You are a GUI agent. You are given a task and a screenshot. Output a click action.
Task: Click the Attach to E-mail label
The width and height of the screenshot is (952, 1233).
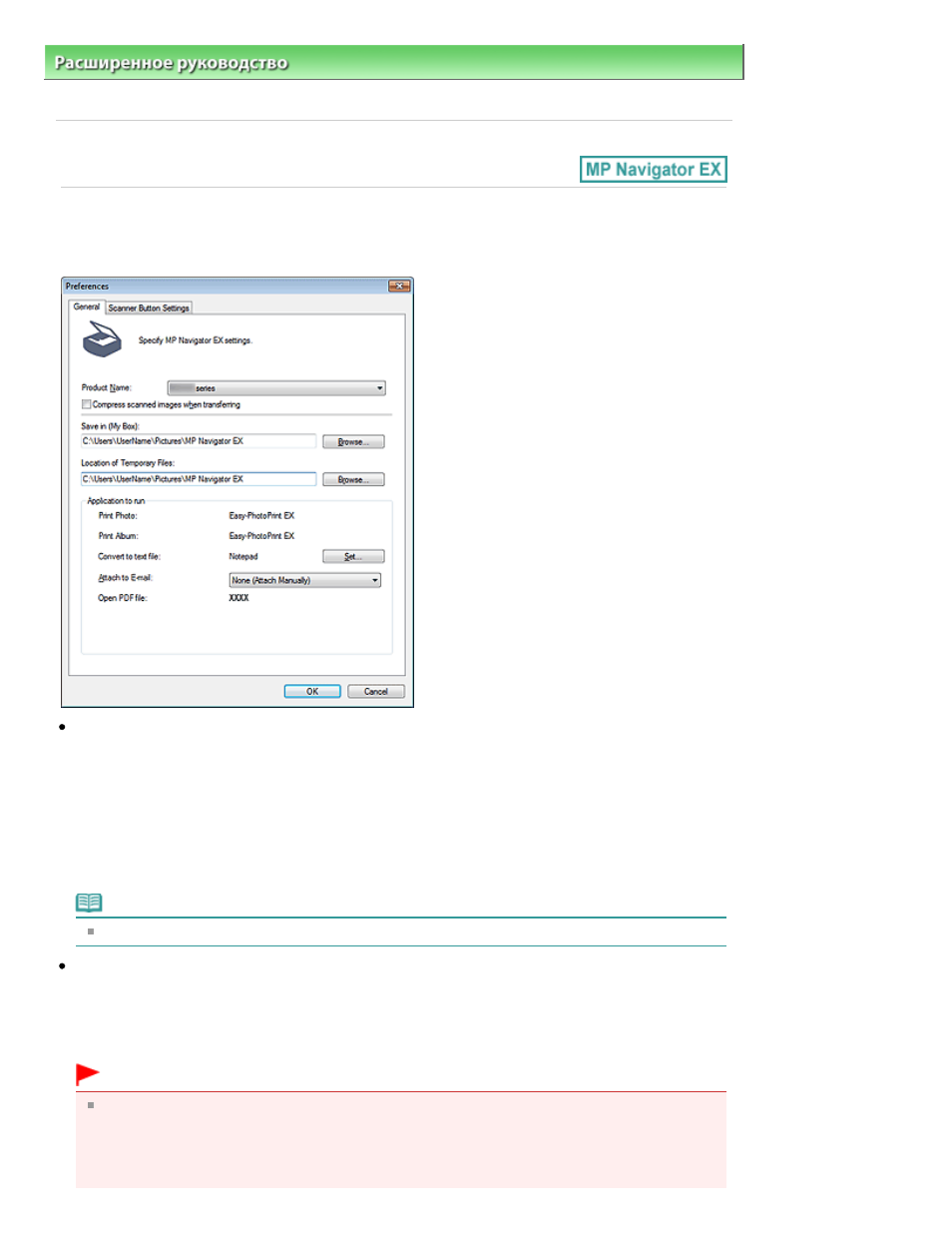tap(126, 578)
